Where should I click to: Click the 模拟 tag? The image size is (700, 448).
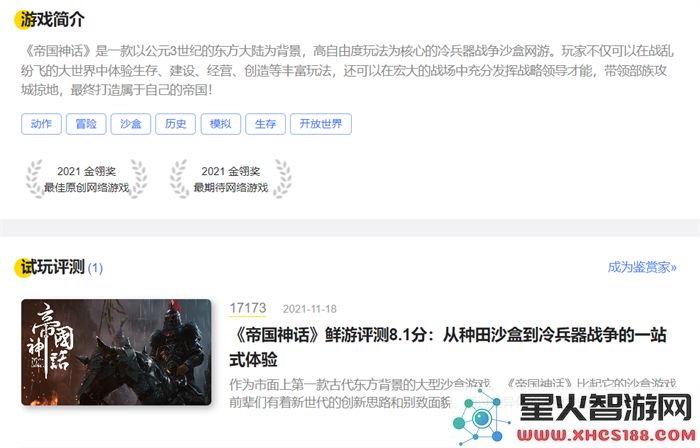point(221,124)
